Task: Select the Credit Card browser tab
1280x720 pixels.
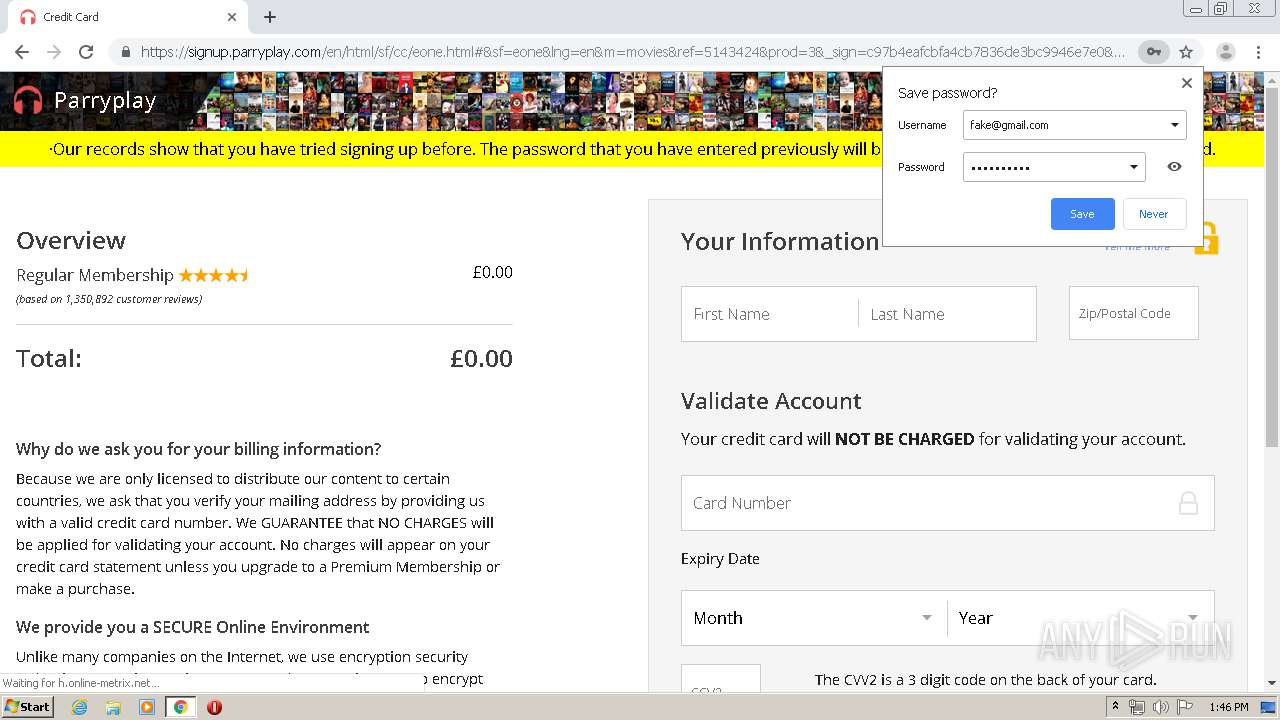Action: tap(120, 17)
